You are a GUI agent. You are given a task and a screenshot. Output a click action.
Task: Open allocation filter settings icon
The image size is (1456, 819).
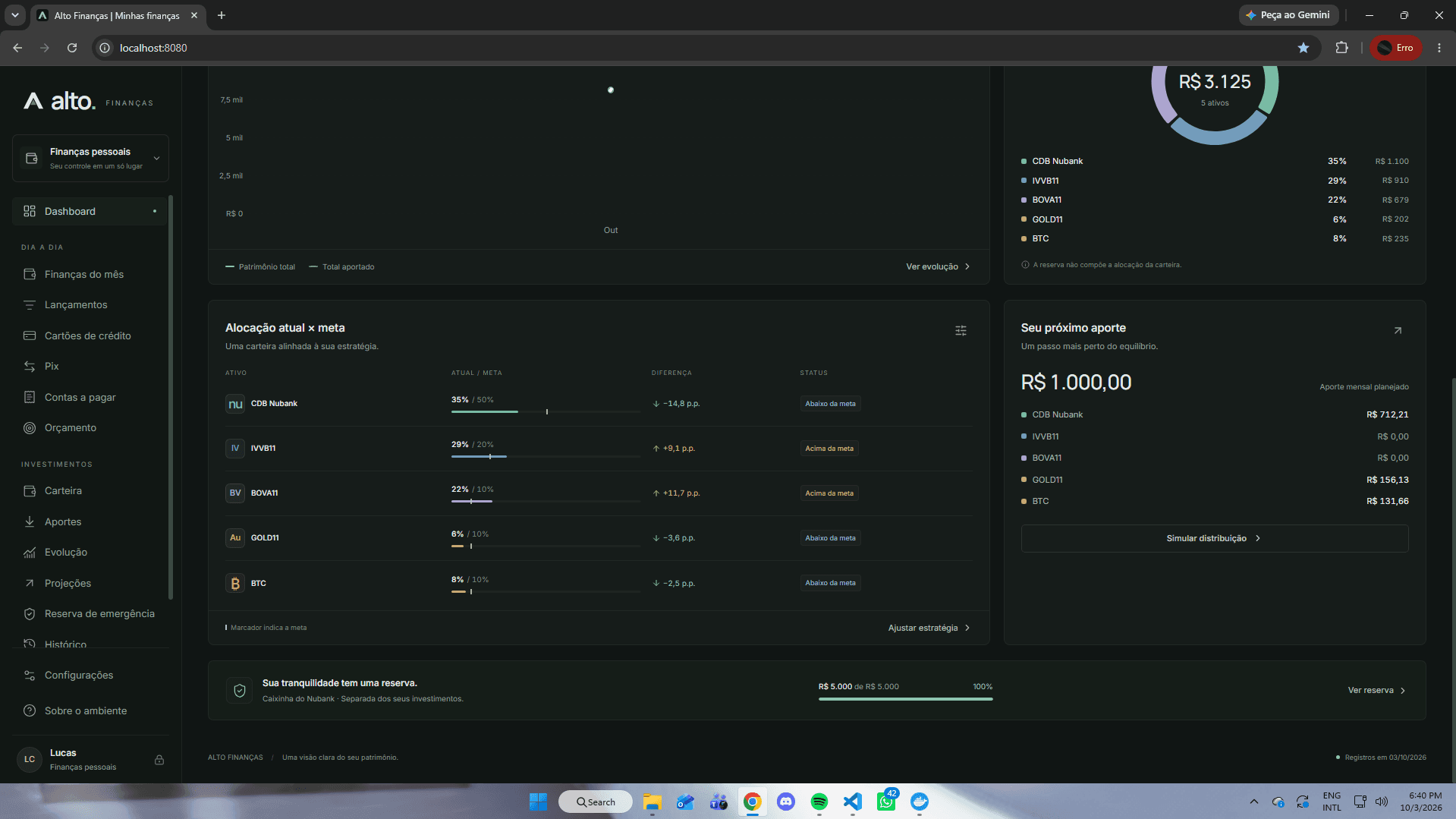point(961,330)
